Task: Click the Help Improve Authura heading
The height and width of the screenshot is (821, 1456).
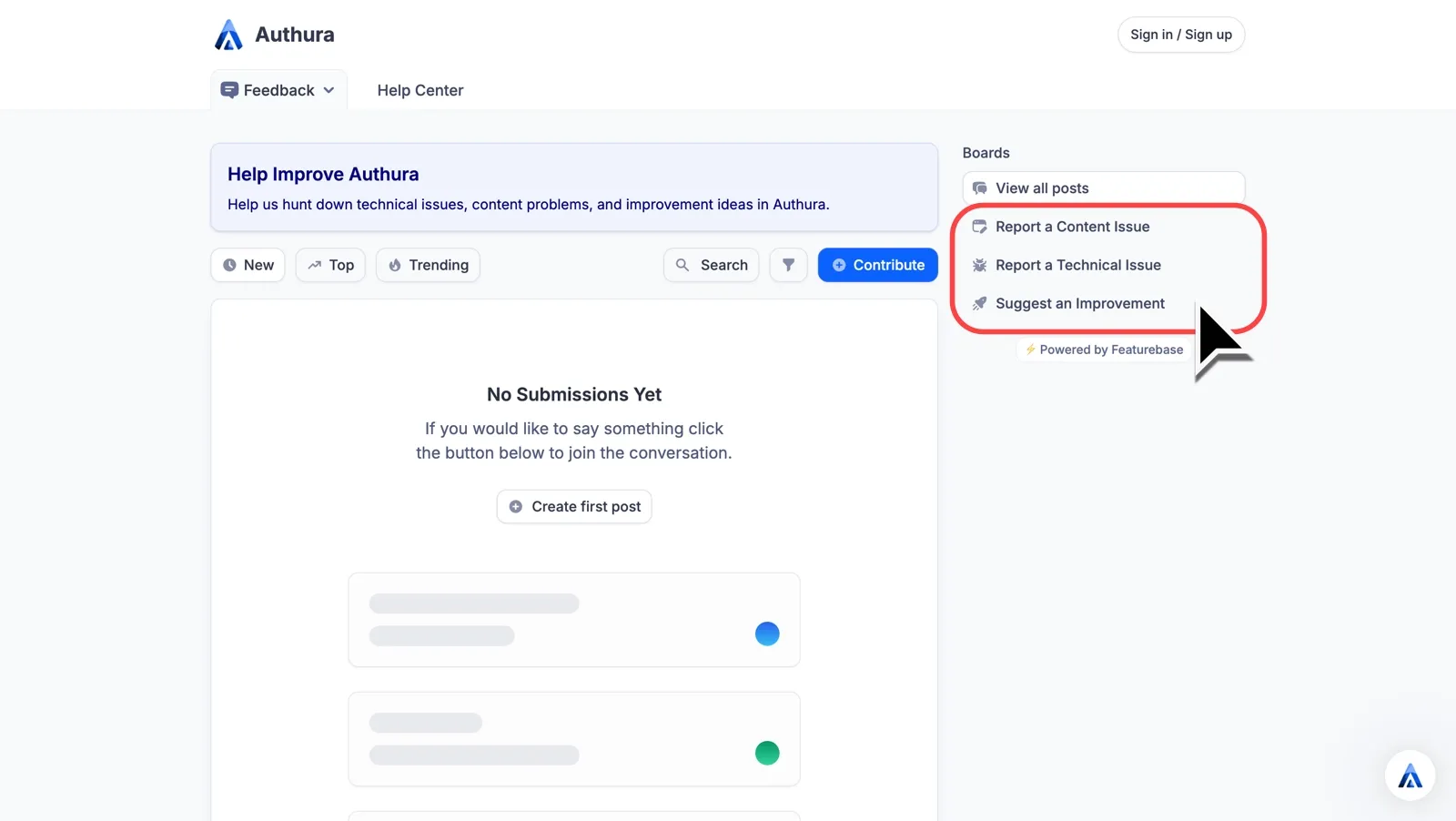Action: pos(323,174)
